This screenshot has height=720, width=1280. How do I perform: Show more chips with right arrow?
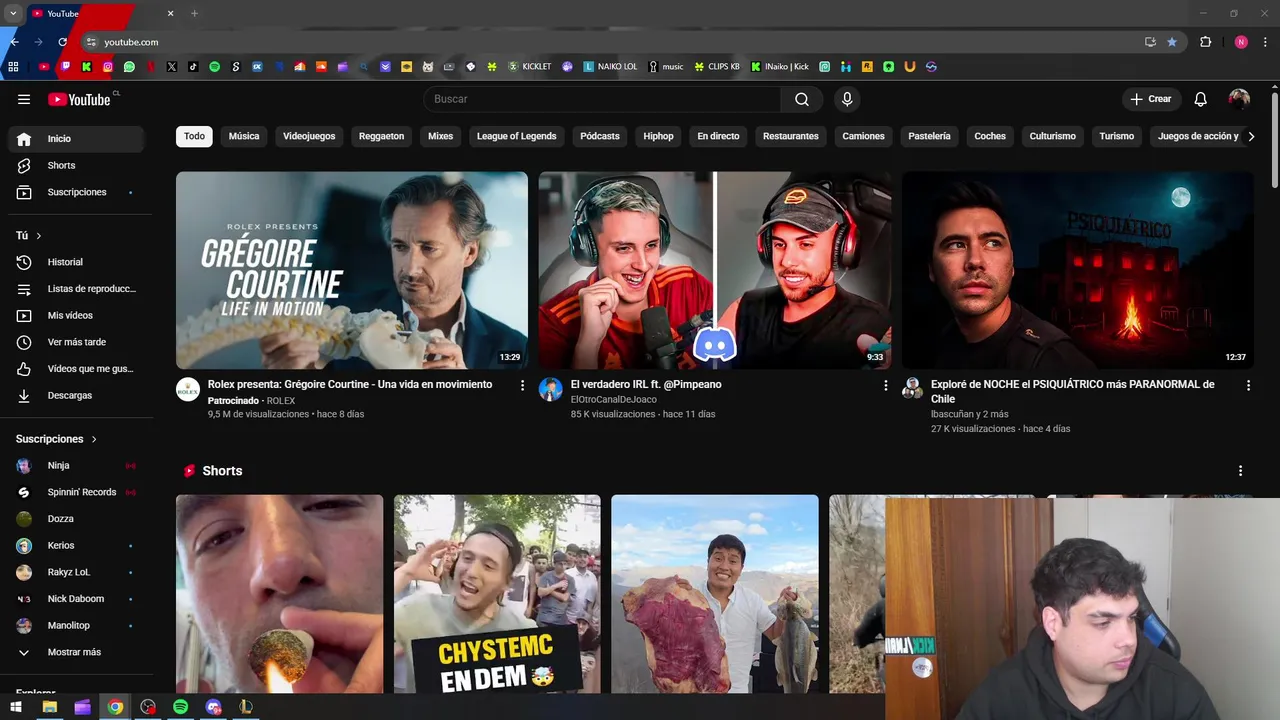coord(1250,136)
